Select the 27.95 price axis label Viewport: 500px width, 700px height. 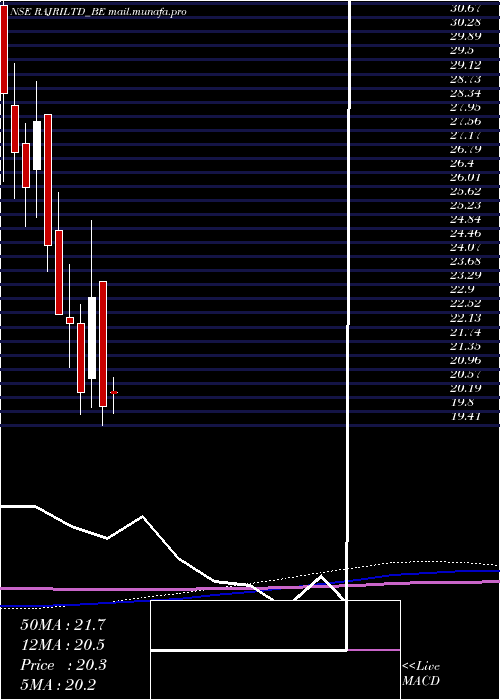point(465,107)
